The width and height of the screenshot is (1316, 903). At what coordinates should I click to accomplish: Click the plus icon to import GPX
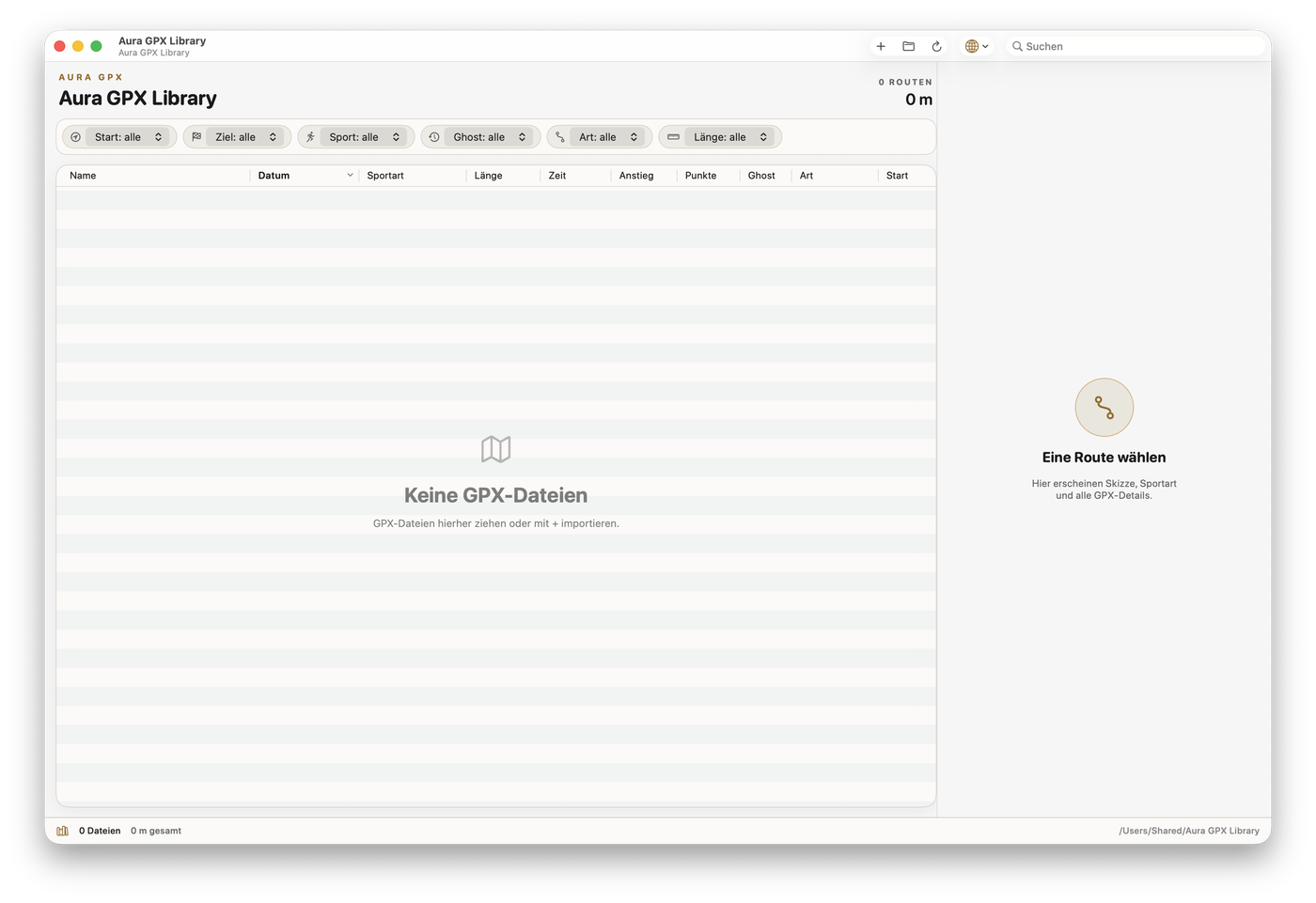coord(881,46)
